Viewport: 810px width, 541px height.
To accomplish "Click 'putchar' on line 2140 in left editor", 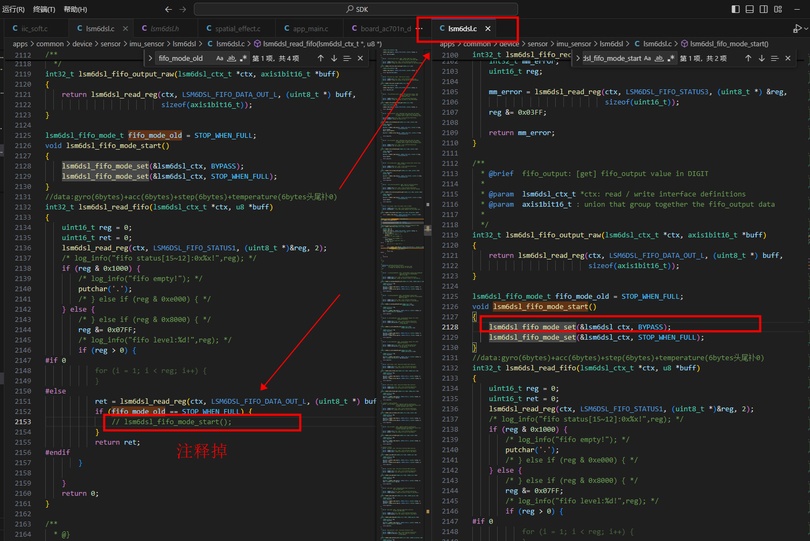I will (92, 289).
